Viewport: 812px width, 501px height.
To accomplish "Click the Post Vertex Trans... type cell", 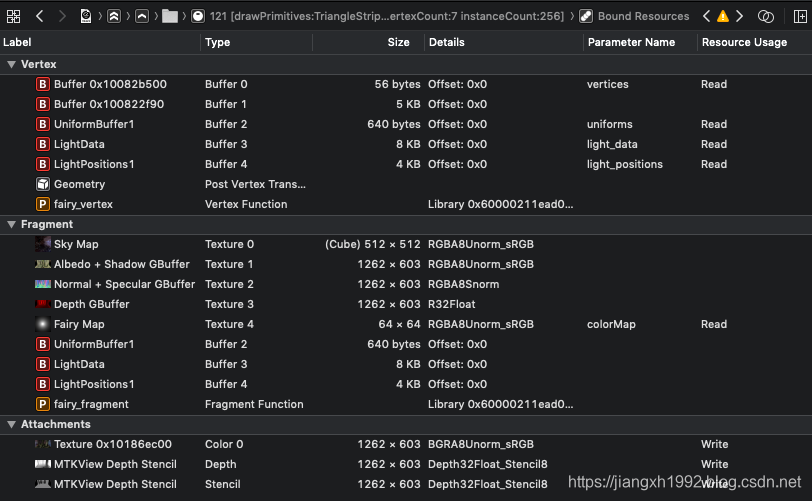I will (x=255, y=184).
